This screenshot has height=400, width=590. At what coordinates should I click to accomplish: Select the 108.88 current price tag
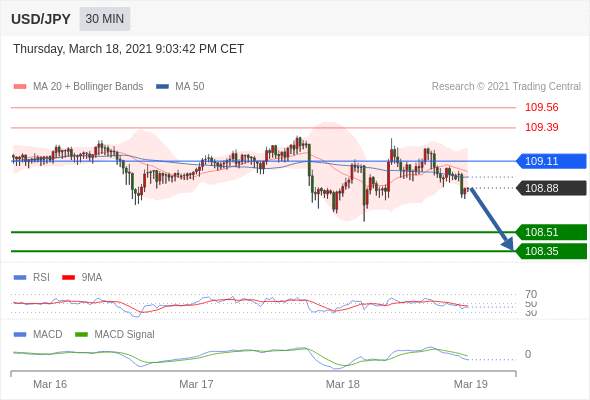coord(551,188)
